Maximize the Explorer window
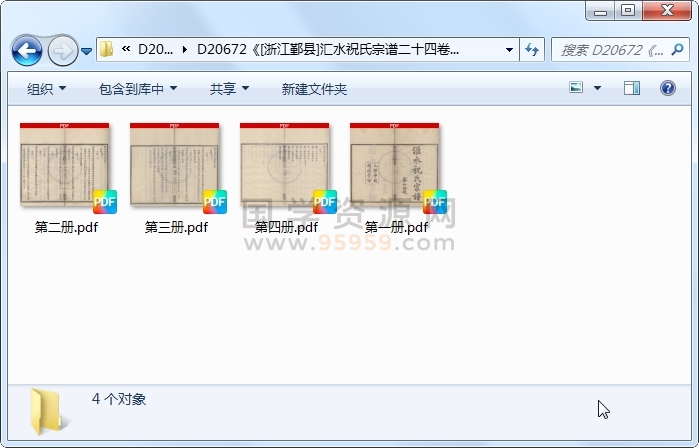Image resolution: width=699 pixels, height=448 pixels. [x=628, y=11]
